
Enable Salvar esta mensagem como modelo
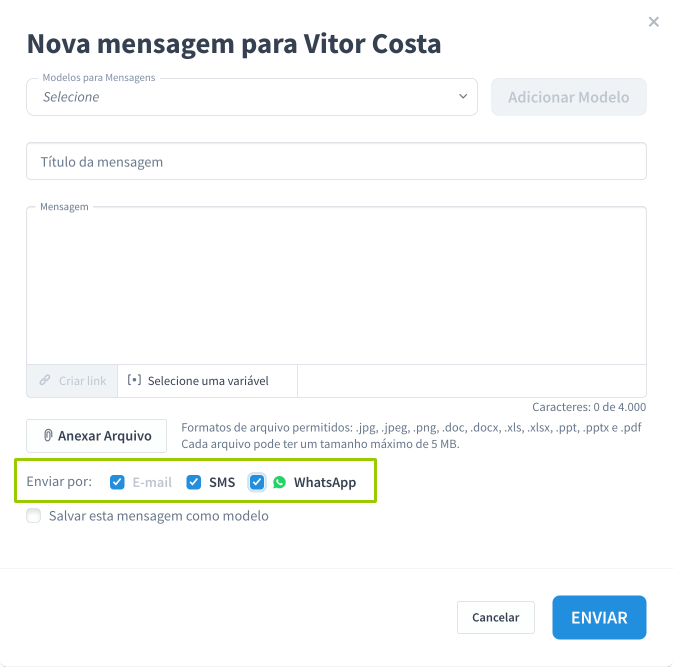click(x=33, y=515)
